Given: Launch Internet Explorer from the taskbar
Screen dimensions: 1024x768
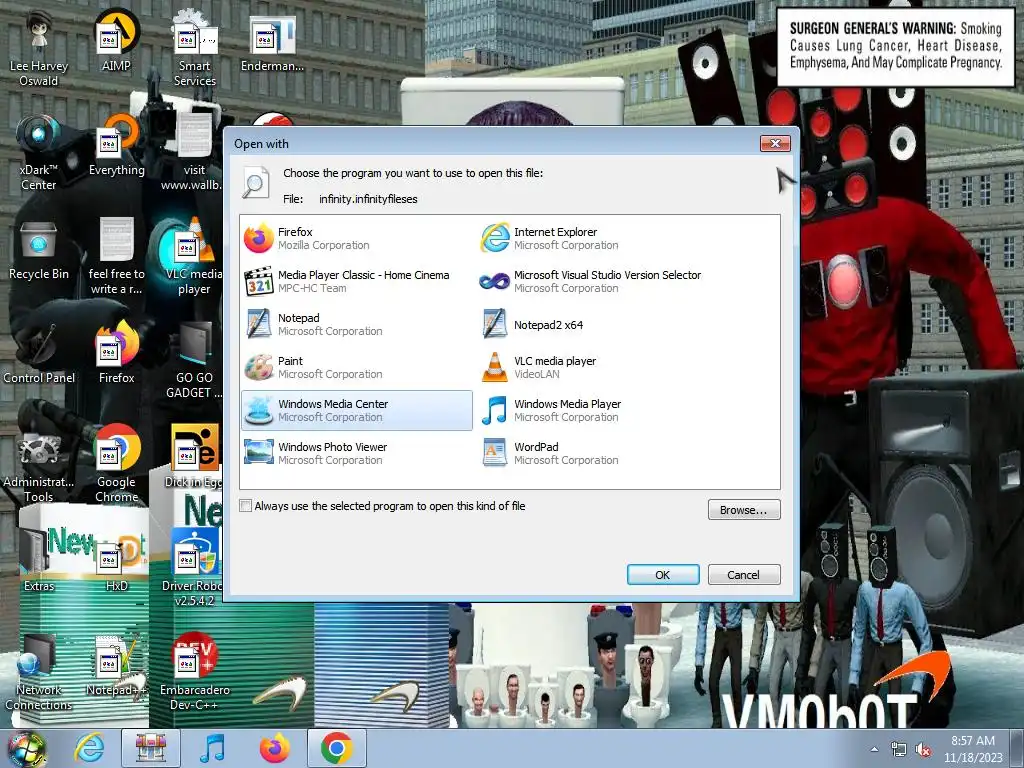Looking at the screenshot, I should pos(89,748).
